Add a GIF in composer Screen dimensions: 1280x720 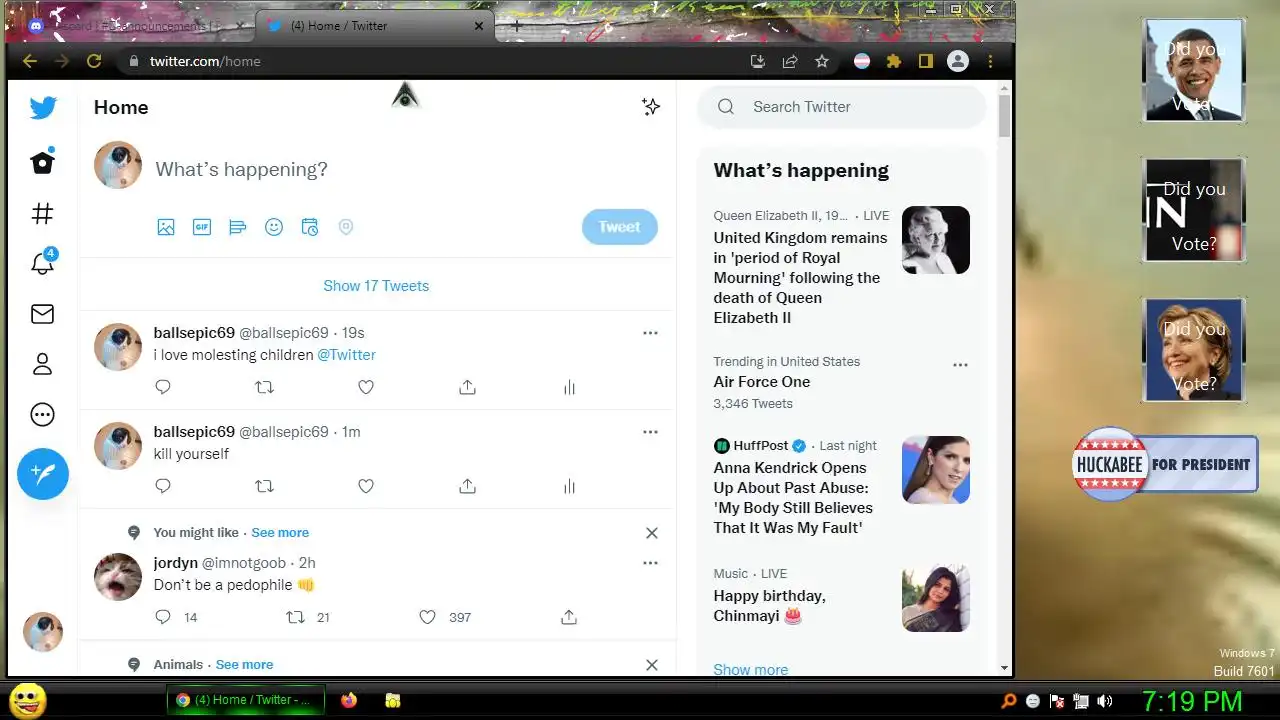click(x=202, y=227)
